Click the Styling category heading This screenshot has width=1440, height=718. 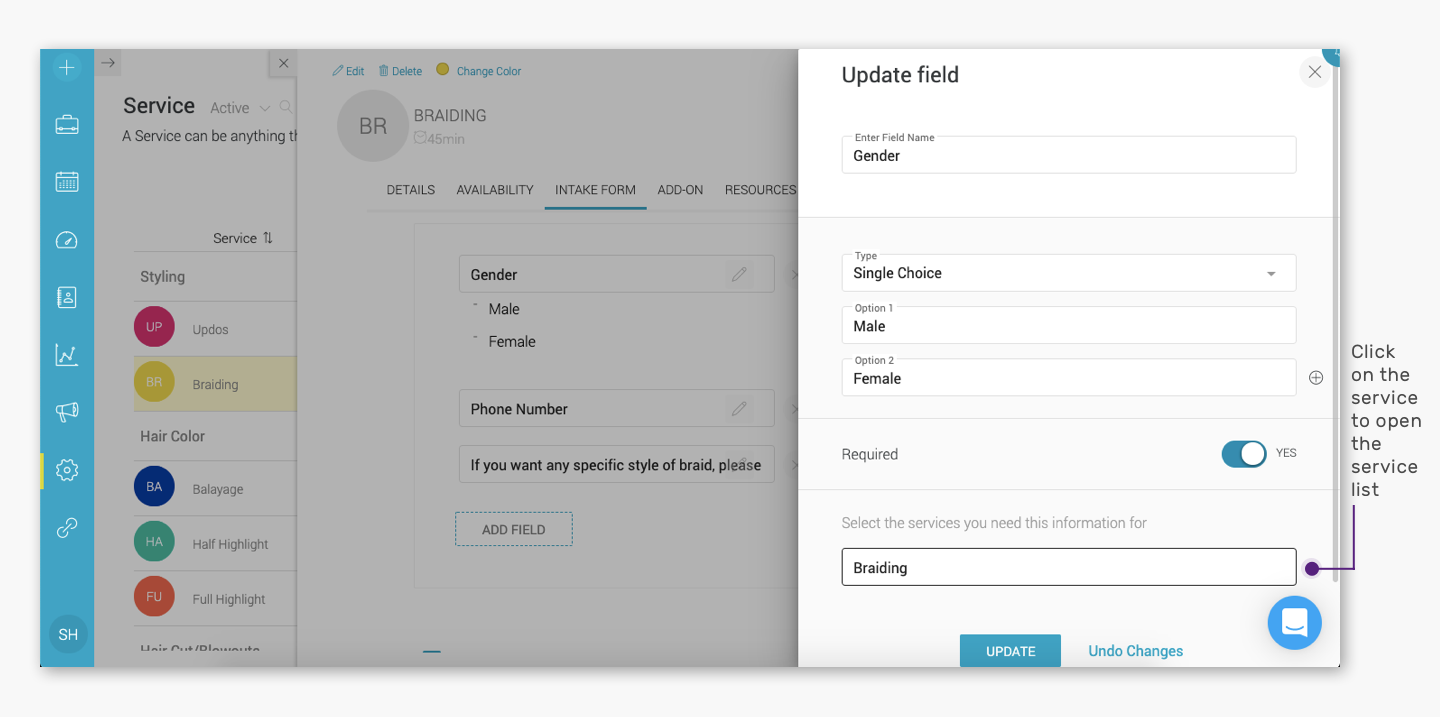coord(162,277)
